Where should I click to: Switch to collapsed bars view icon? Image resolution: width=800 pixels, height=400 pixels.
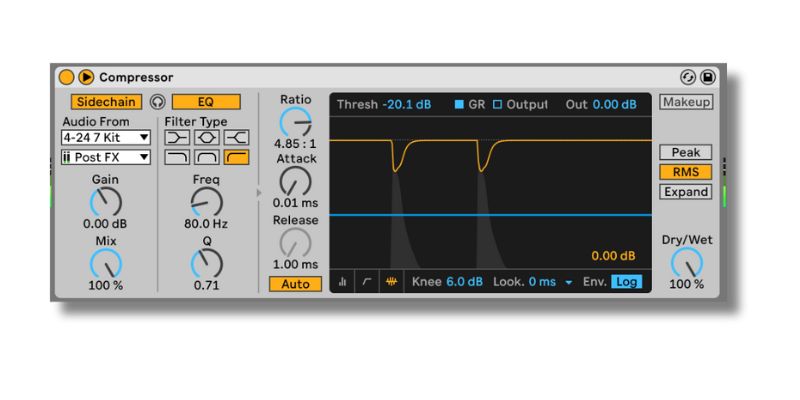[x=342, y=282]
